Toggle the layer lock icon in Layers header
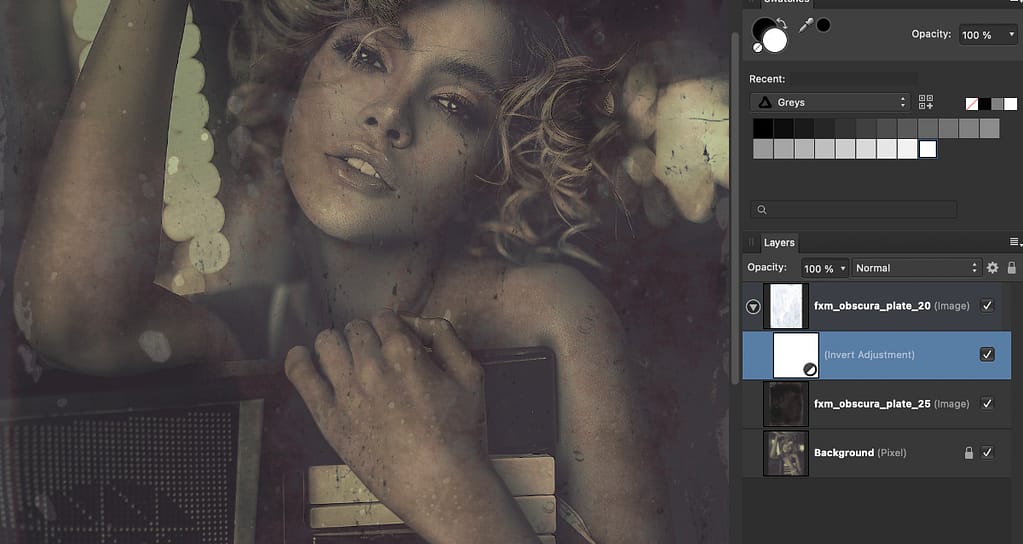This screenshot has width=1023, height=544. [1011, 268]
